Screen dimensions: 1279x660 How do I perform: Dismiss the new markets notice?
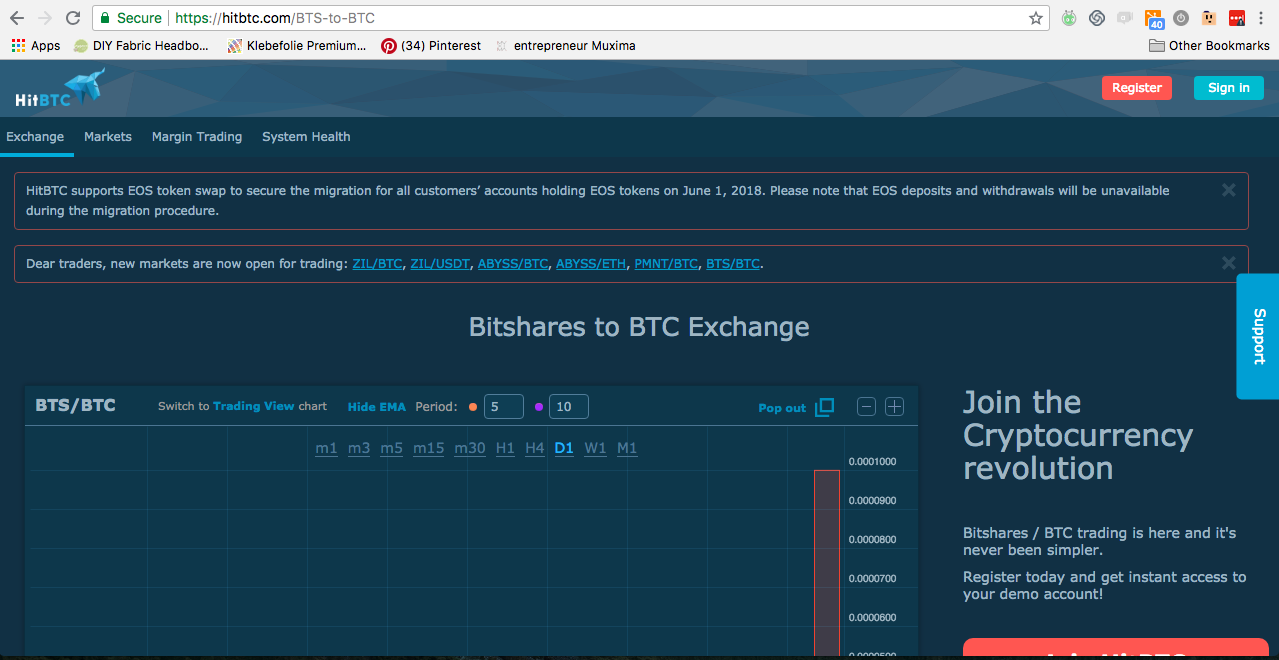pyautogui.click(x=1229, y=263)
